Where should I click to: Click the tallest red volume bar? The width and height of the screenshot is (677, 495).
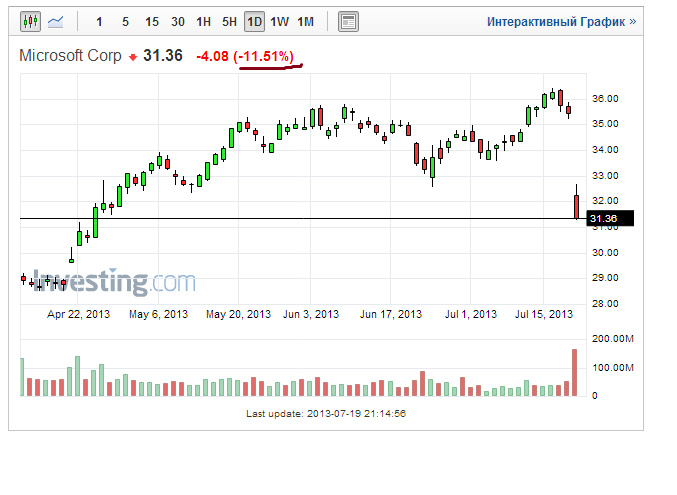[574, 372]
